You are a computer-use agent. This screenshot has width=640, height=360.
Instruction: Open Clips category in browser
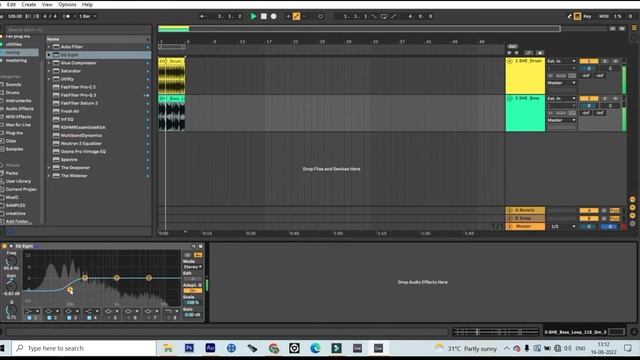click(11, 141)
